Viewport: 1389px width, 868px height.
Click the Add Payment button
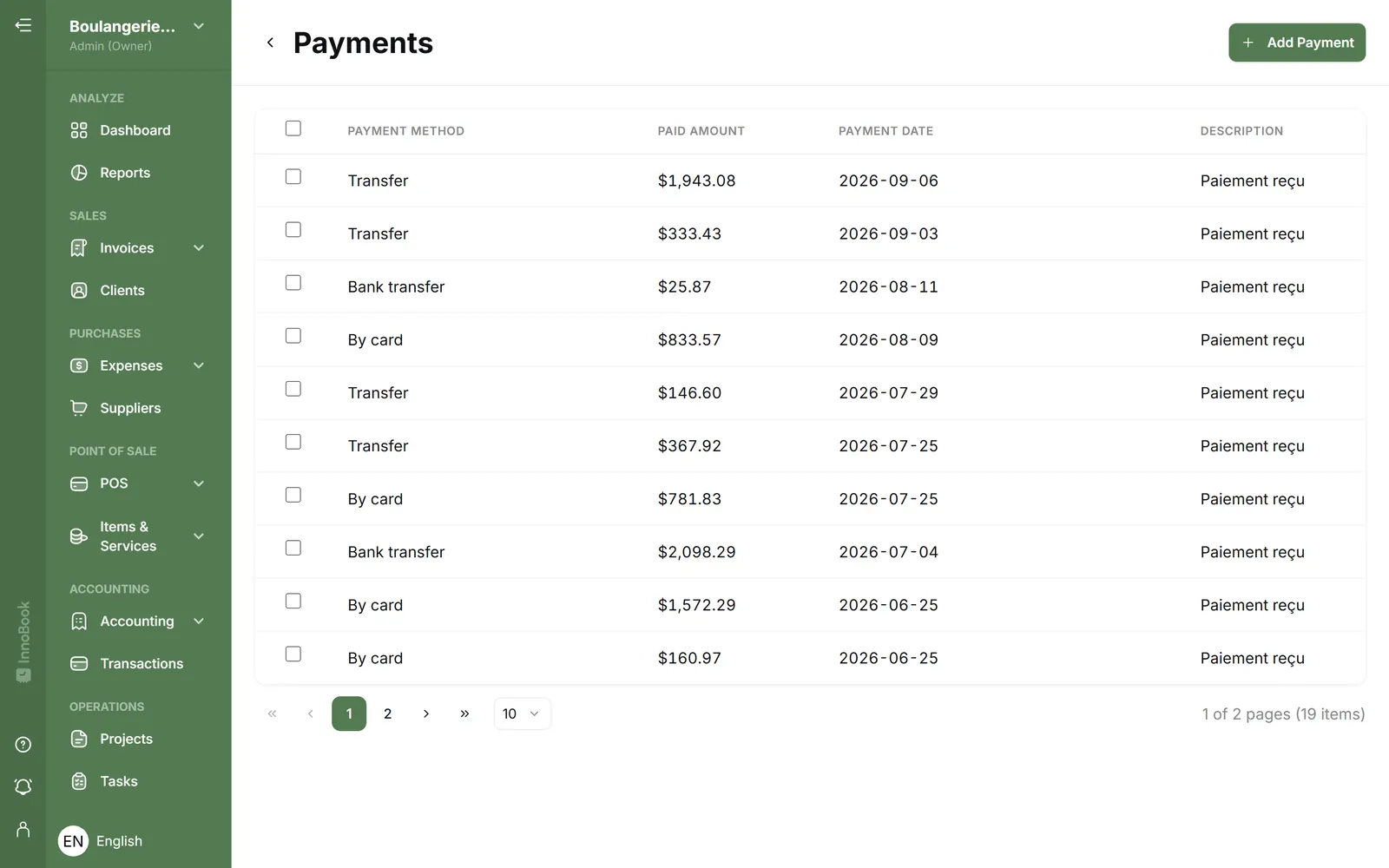point(1297,43)
